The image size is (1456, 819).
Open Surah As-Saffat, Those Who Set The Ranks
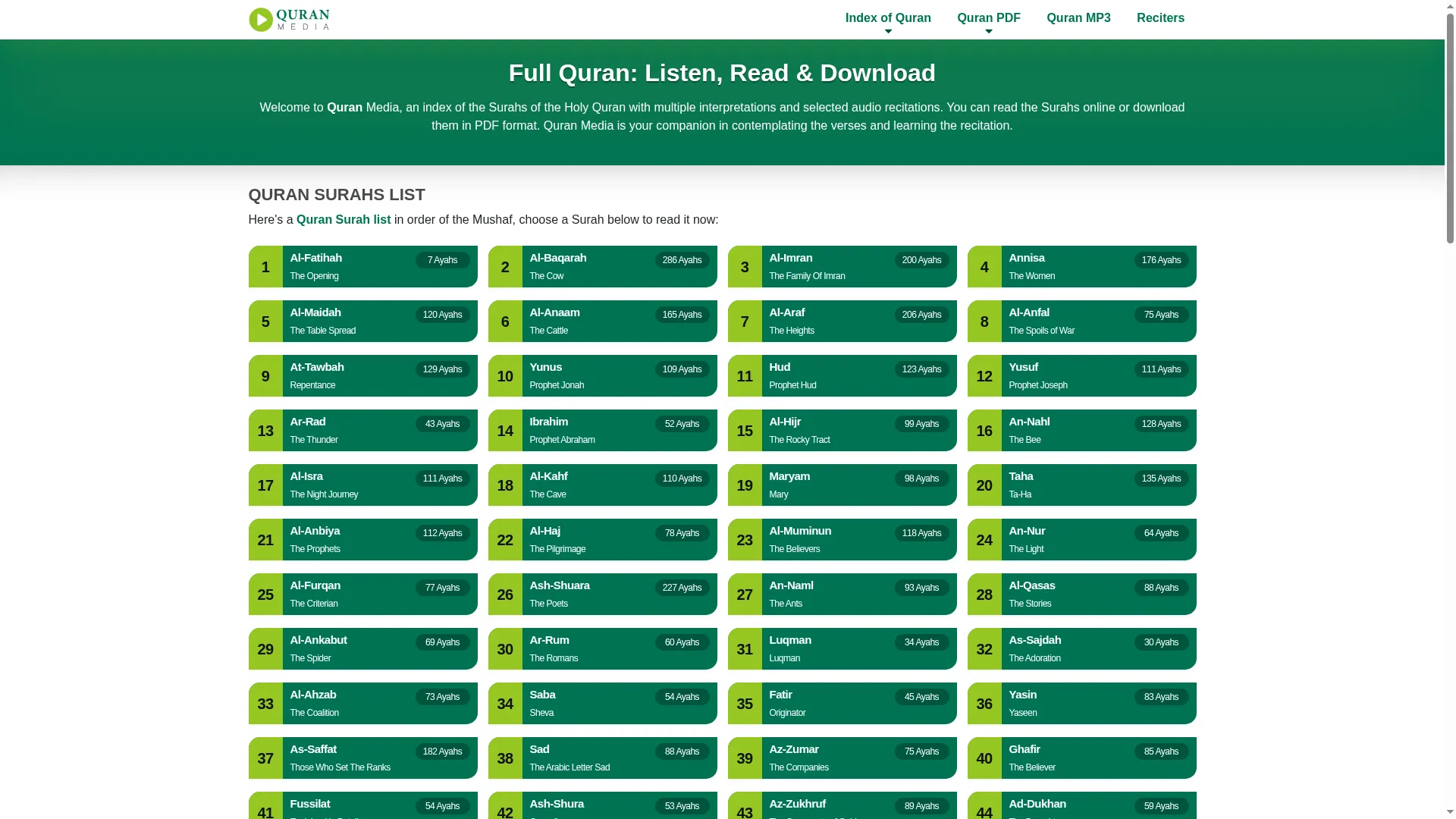point(363,758)
